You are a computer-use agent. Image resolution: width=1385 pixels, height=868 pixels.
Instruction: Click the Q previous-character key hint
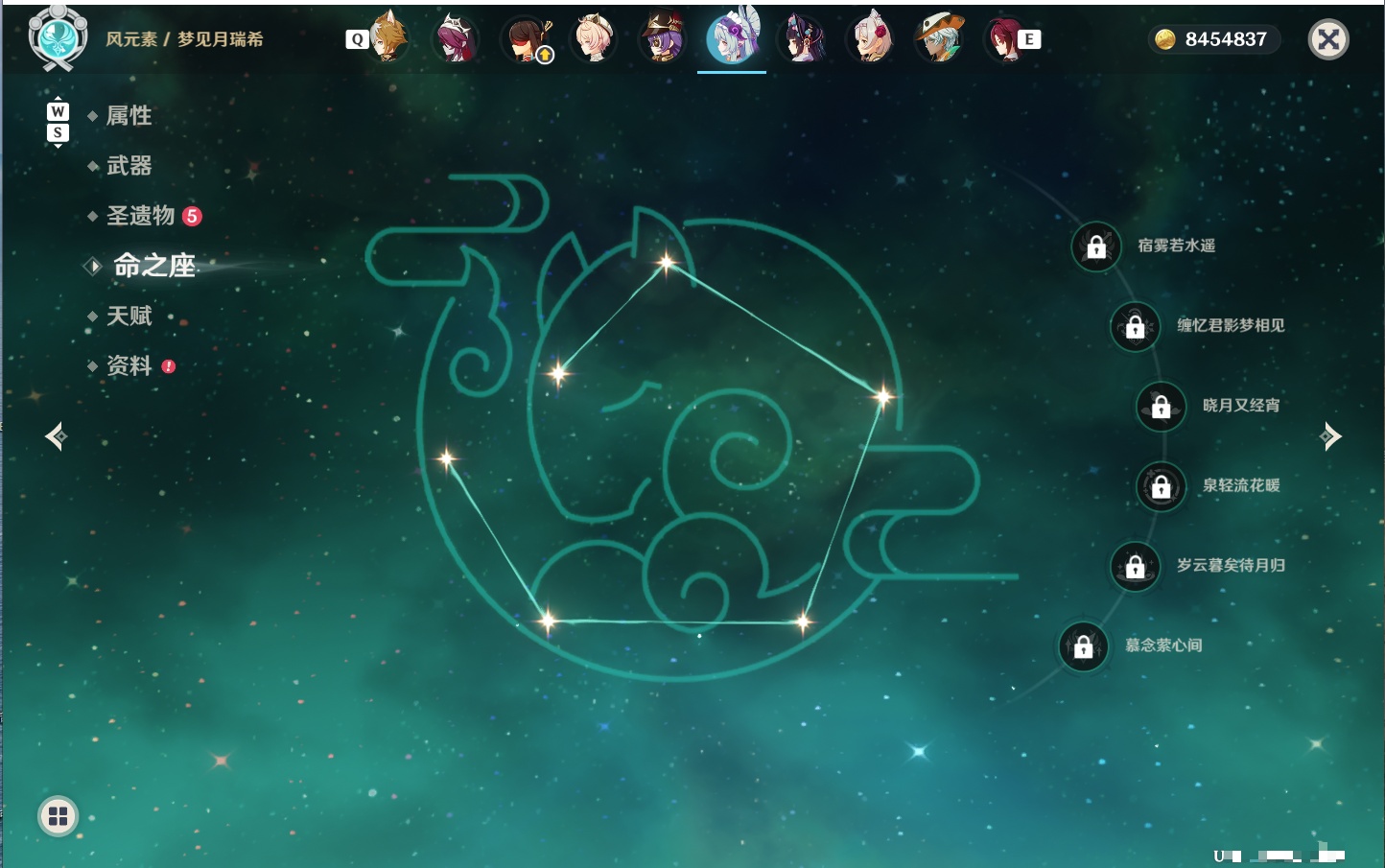tap(357, 39)
